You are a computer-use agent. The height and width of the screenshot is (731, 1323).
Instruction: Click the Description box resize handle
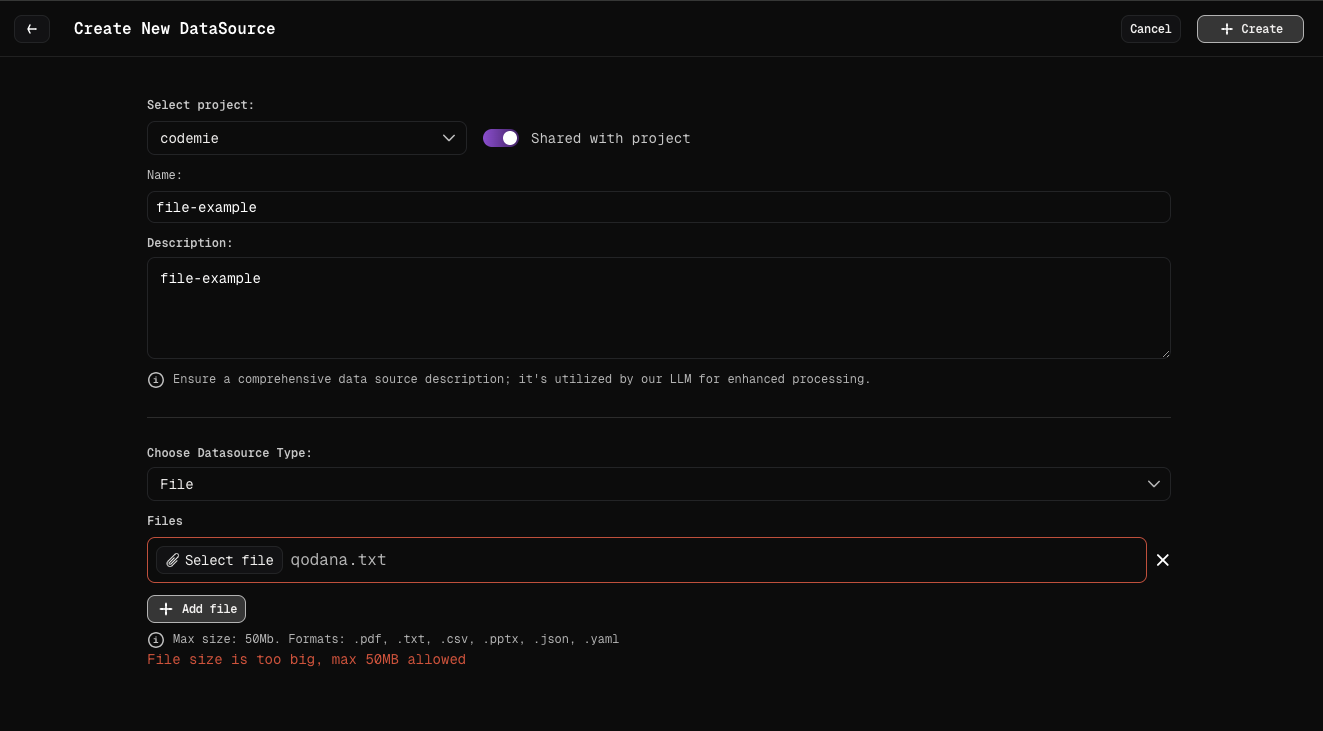tap(1165, 353)
